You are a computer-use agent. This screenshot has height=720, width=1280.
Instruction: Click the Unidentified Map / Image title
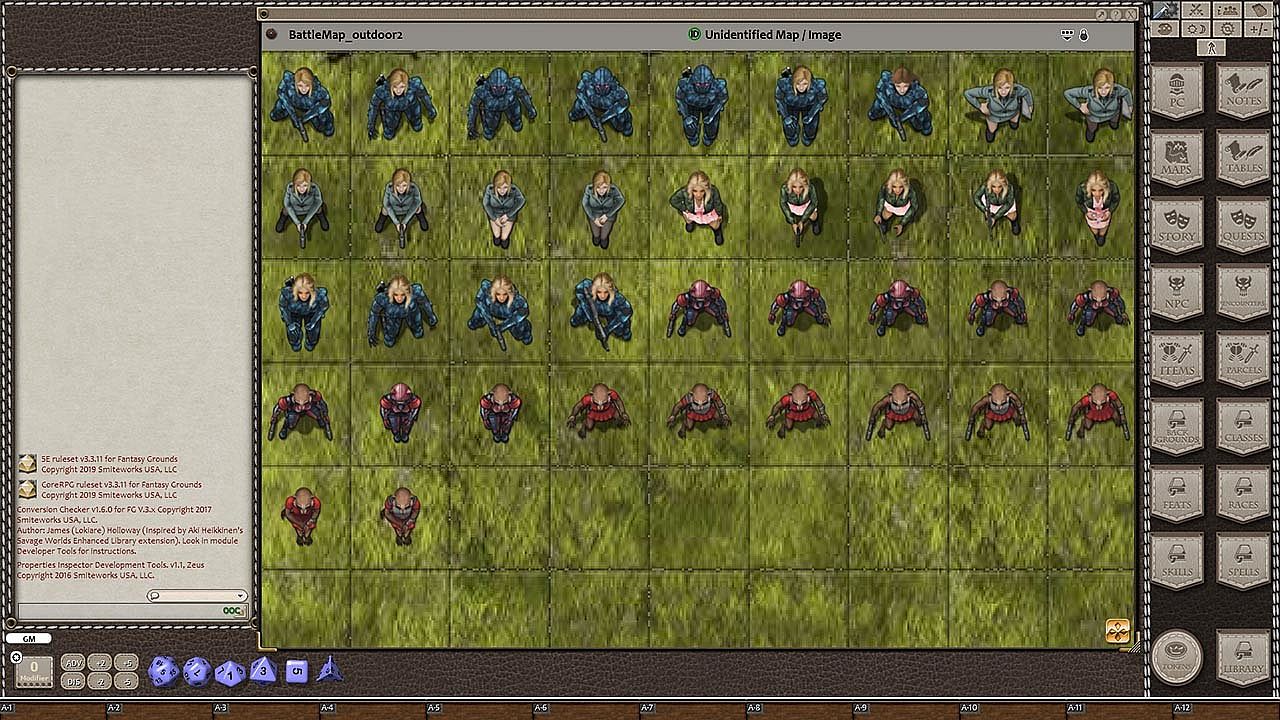(773, 35)
